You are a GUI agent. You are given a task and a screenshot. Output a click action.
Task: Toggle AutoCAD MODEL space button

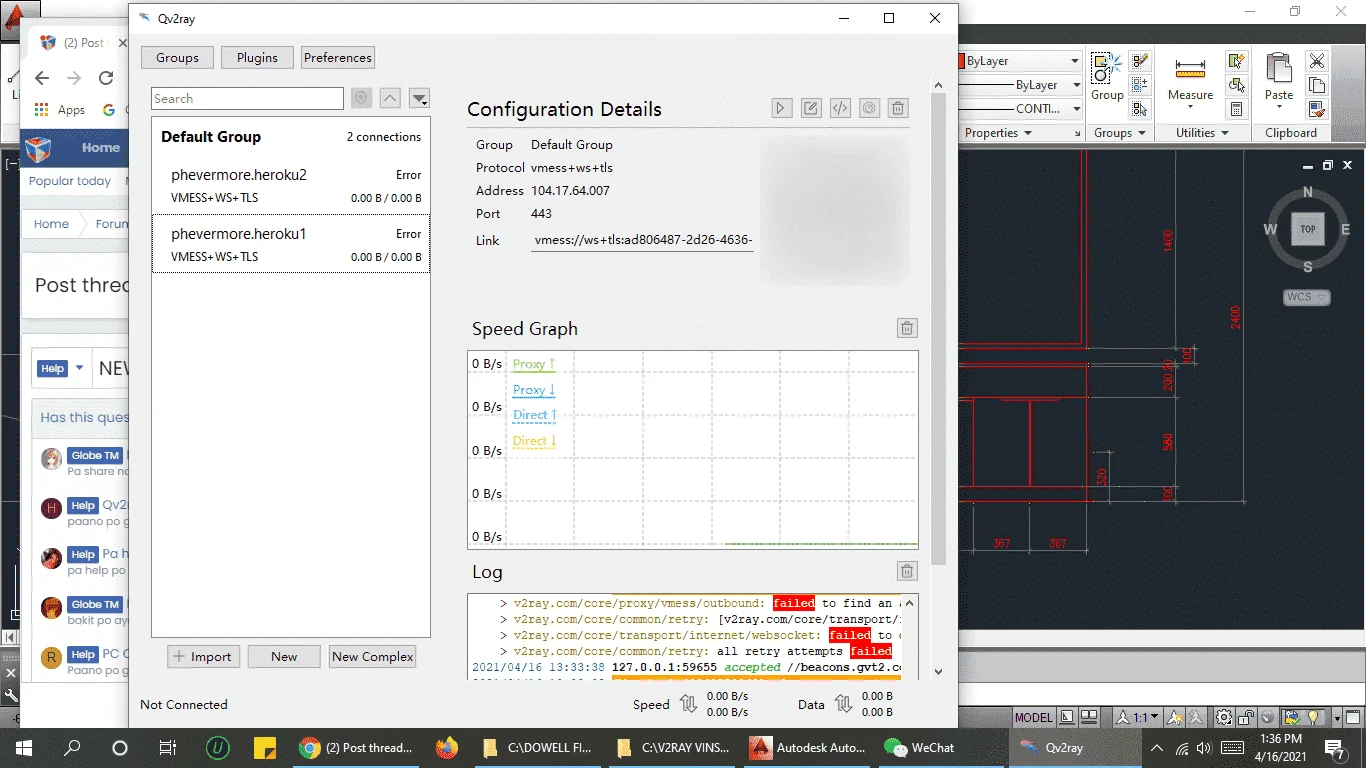1034,718
